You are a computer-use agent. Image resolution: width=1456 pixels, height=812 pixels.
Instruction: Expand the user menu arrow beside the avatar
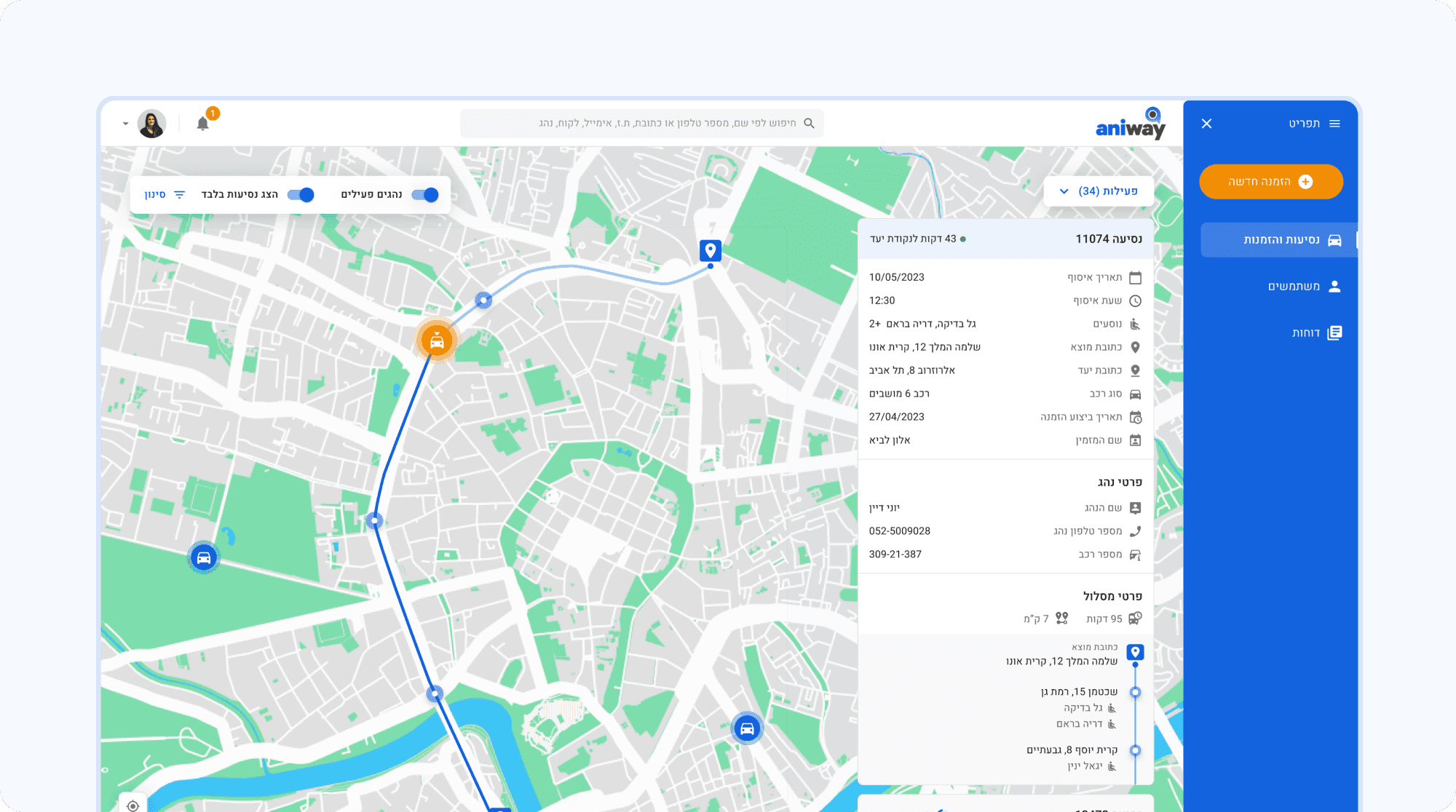point(125,124)
